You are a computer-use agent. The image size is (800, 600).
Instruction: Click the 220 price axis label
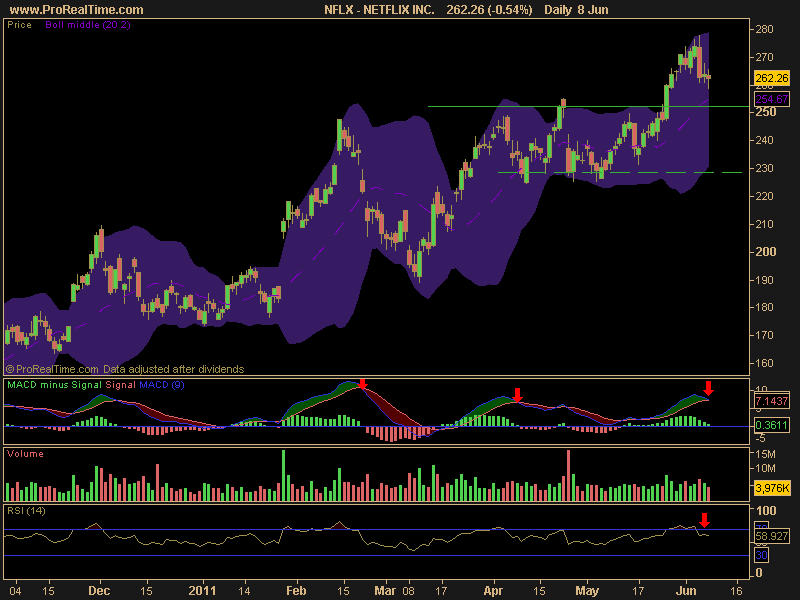(764, 196)
